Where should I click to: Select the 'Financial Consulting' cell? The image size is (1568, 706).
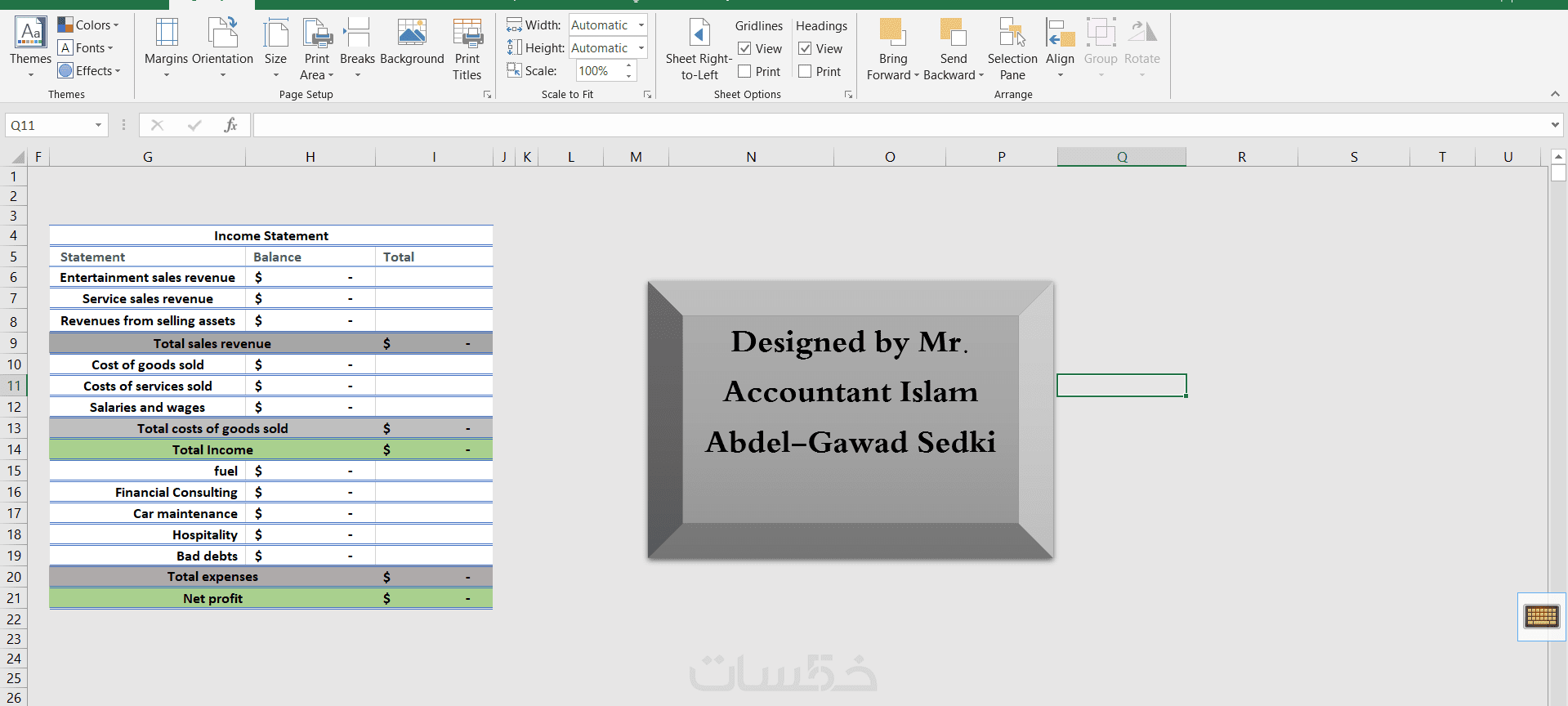pyautogui.click(x=148, y=492)
